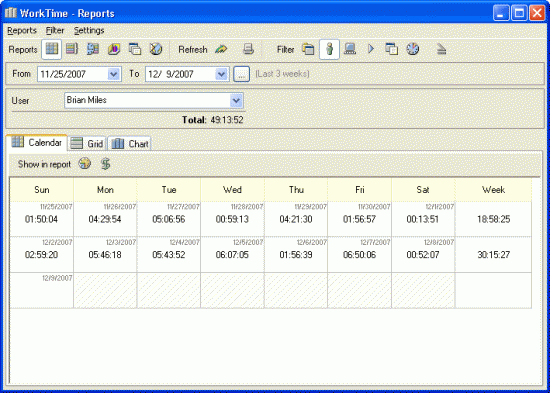This screenshot has height=393, width=550.
Task: Click the 30:15:27 weekly total
Action: 494,255
